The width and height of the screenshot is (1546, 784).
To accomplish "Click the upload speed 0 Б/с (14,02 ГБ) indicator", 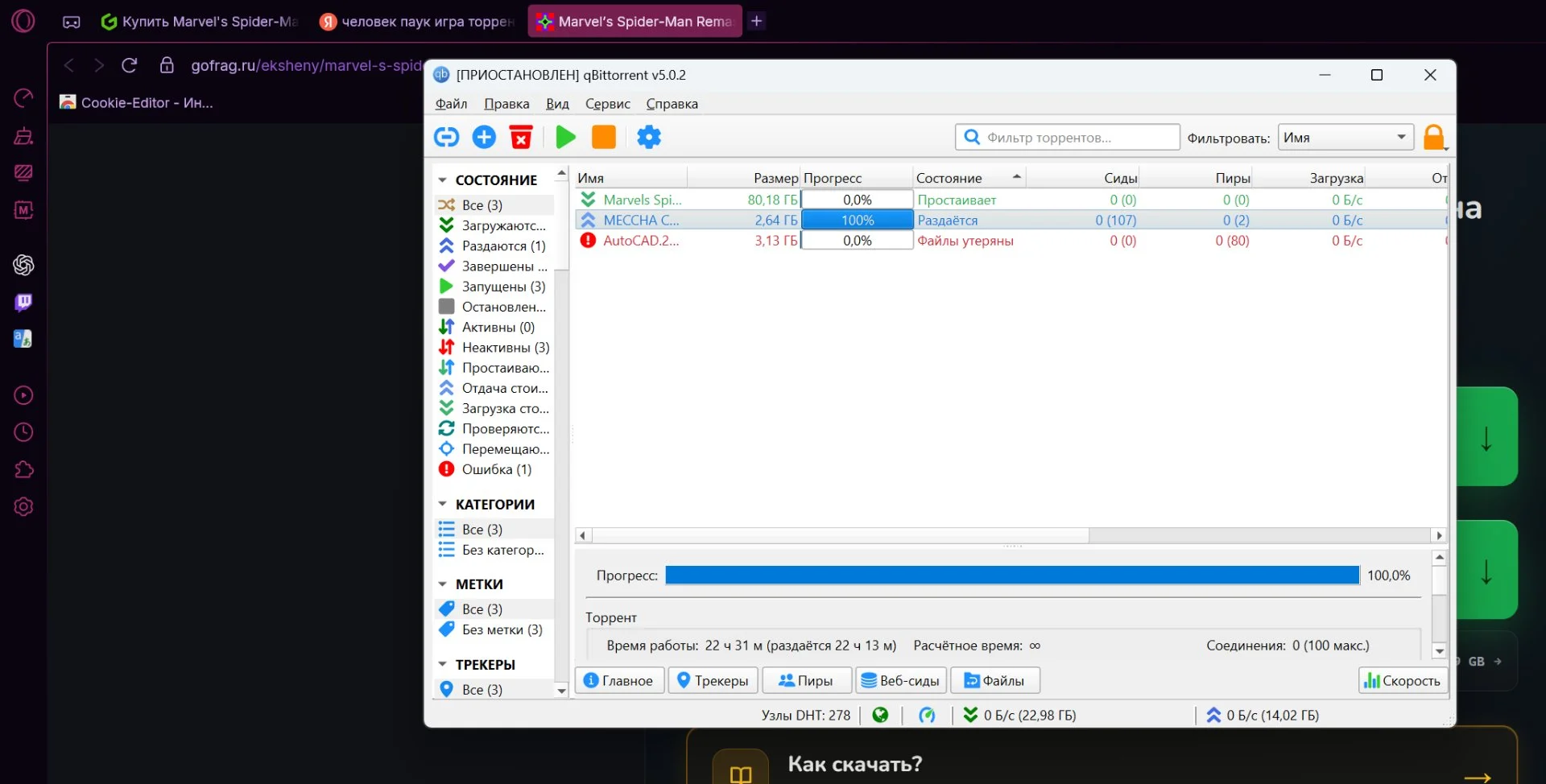I will point(1263,715).
